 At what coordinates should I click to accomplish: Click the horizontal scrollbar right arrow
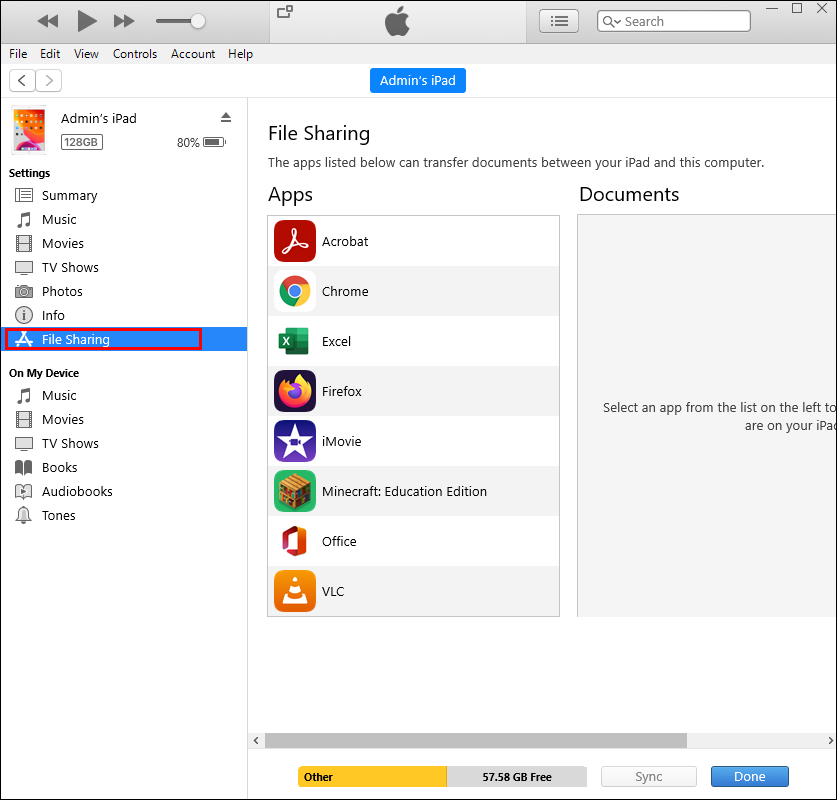(830, 740)
